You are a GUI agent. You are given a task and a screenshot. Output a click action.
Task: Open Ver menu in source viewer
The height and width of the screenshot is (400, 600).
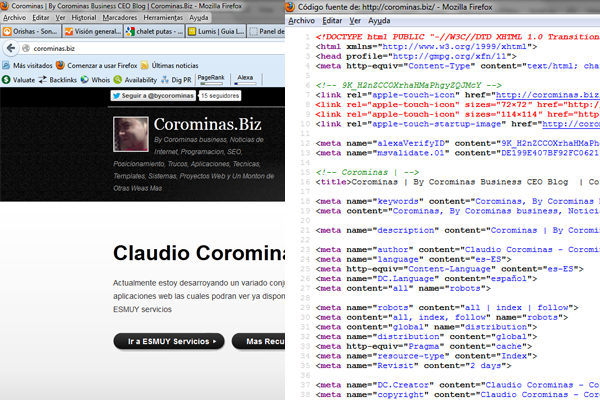(x=355, y=21)
